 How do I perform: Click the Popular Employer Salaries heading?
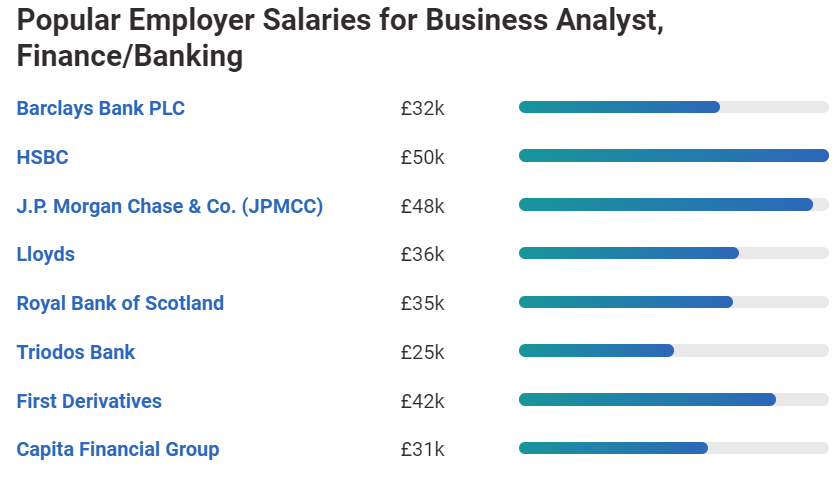coord(340,39)
